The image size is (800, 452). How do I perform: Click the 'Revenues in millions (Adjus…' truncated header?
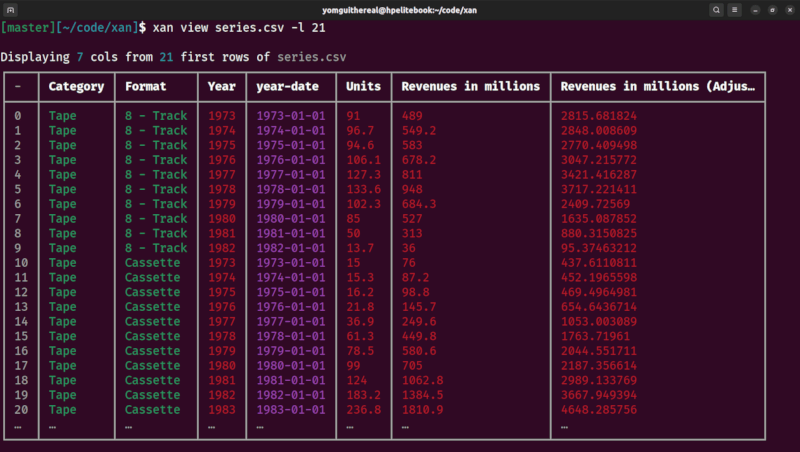pos(657,87)
